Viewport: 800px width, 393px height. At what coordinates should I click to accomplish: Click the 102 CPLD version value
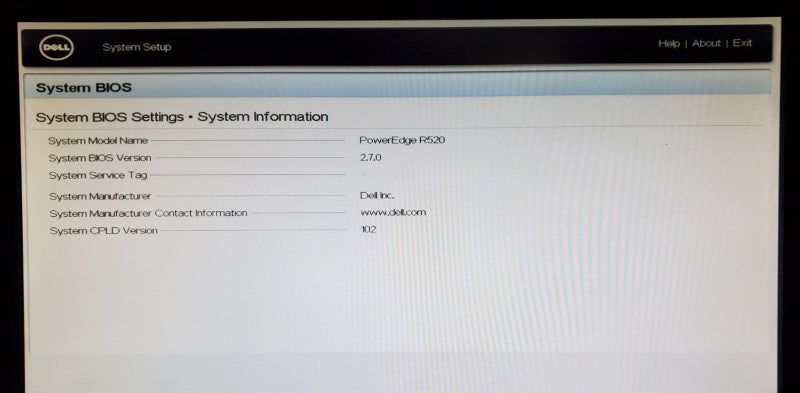coord(368,230)
